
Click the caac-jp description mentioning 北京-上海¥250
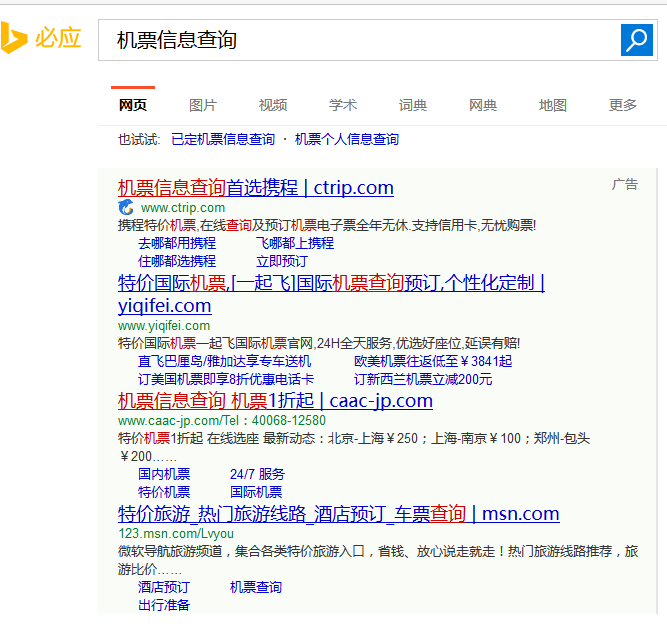tap(354, 447)
